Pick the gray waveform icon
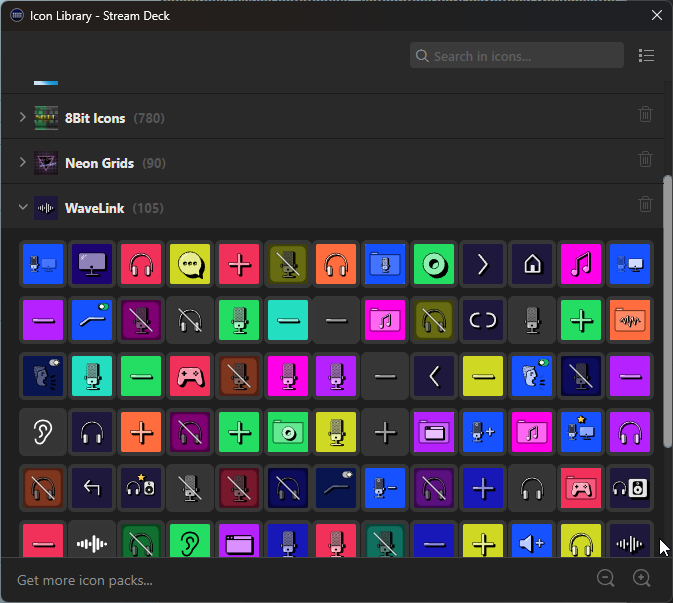Screen dimensions: 673x603 coord(92,541)
